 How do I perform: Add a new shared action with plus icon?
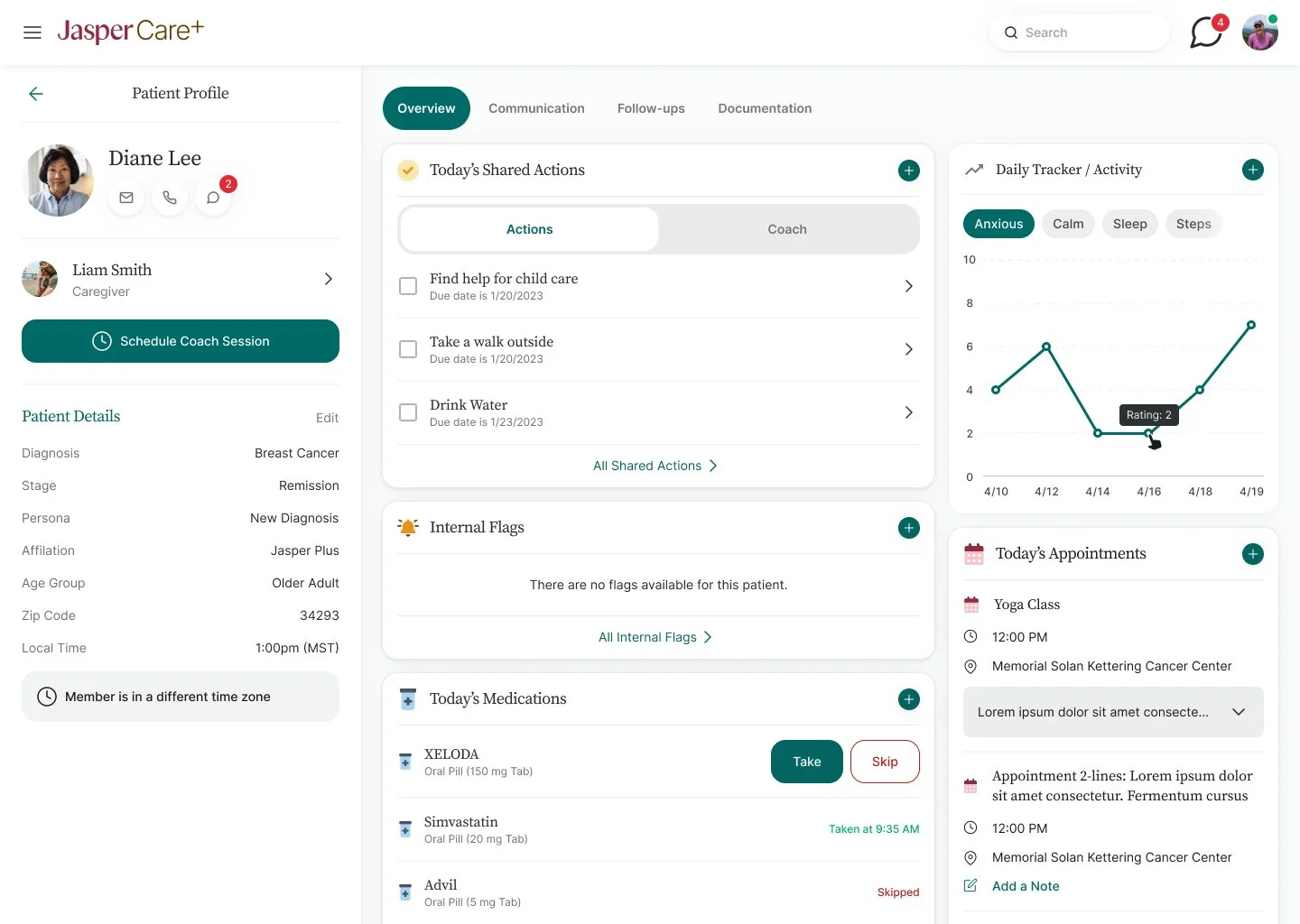909,171
